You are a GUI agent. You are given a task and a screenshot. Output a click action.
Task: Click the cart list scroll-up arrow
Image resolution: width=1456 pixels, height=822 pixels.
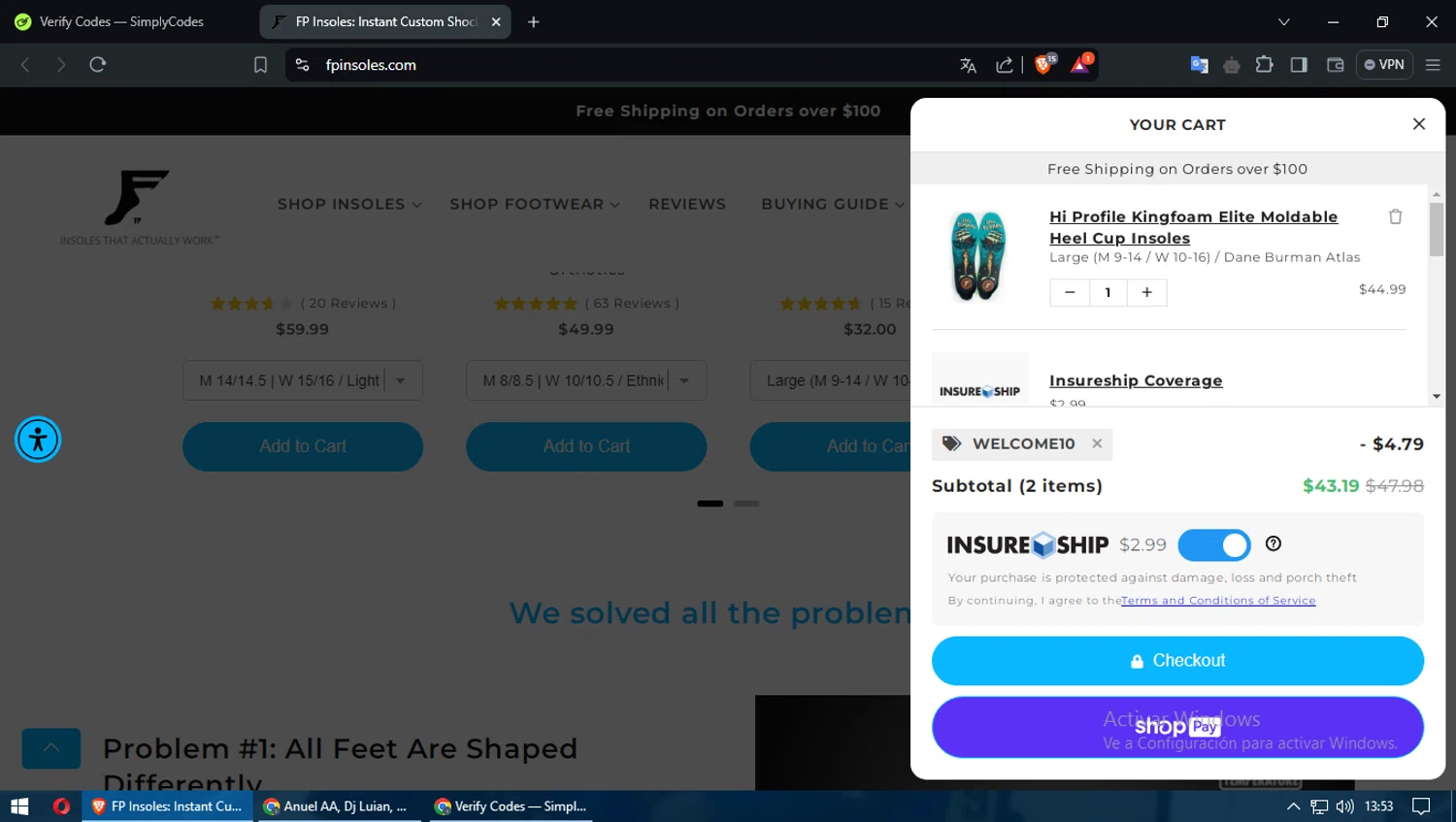coord(1437,195)
